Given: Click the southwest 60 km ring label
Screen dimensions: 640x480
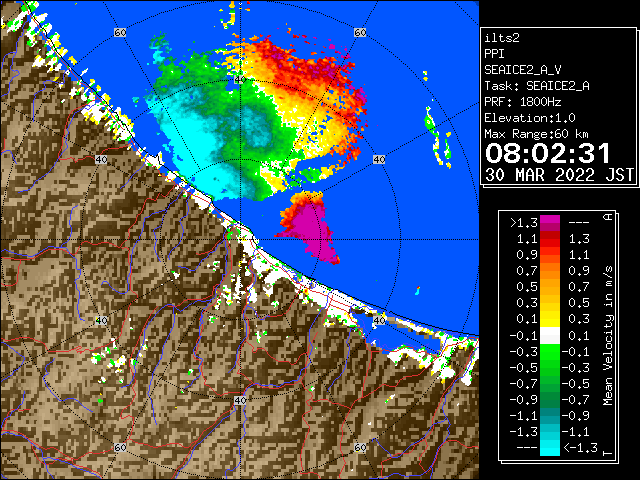Looking at the screenshot, I should (x=120, y=447).
